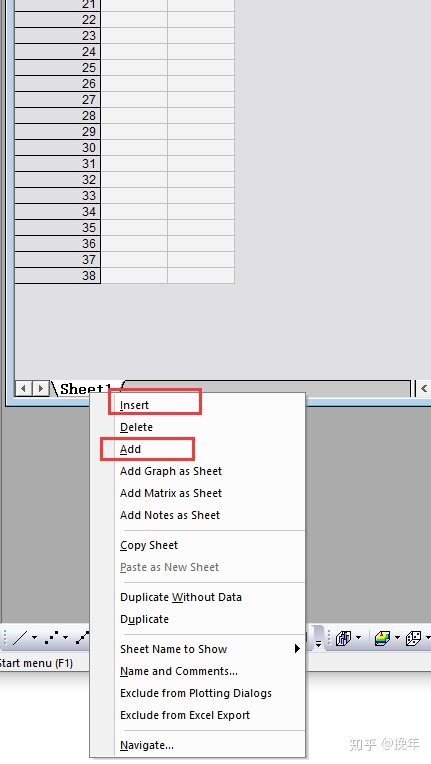Image resolution: width=431 pixels, height=764 pixels.
Task: Click the first column cell in row 37
Action: click(134, 260)
